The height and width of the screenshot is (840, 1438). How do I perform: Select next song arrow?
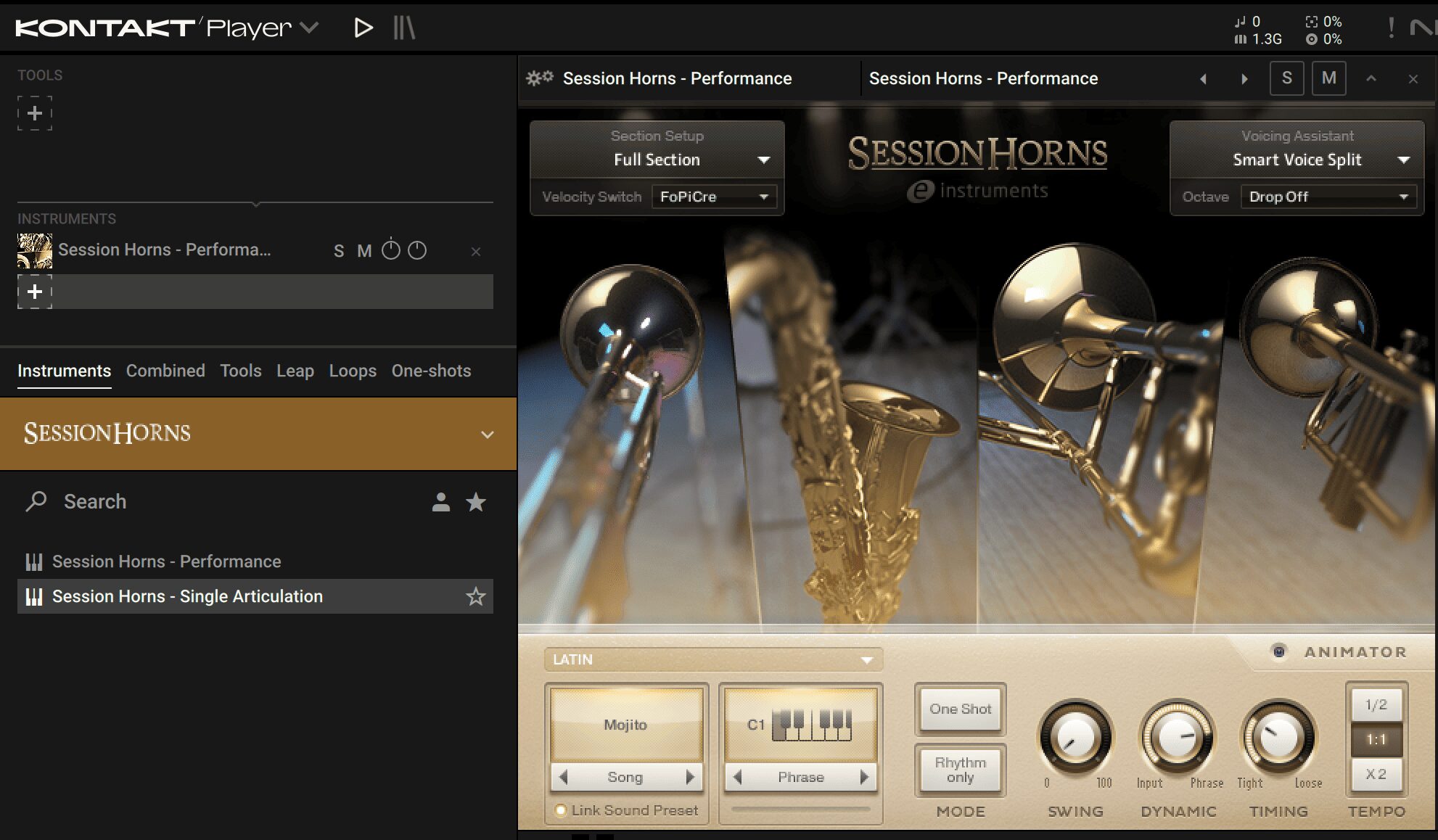pyautogui.click(x=690, y=777)
